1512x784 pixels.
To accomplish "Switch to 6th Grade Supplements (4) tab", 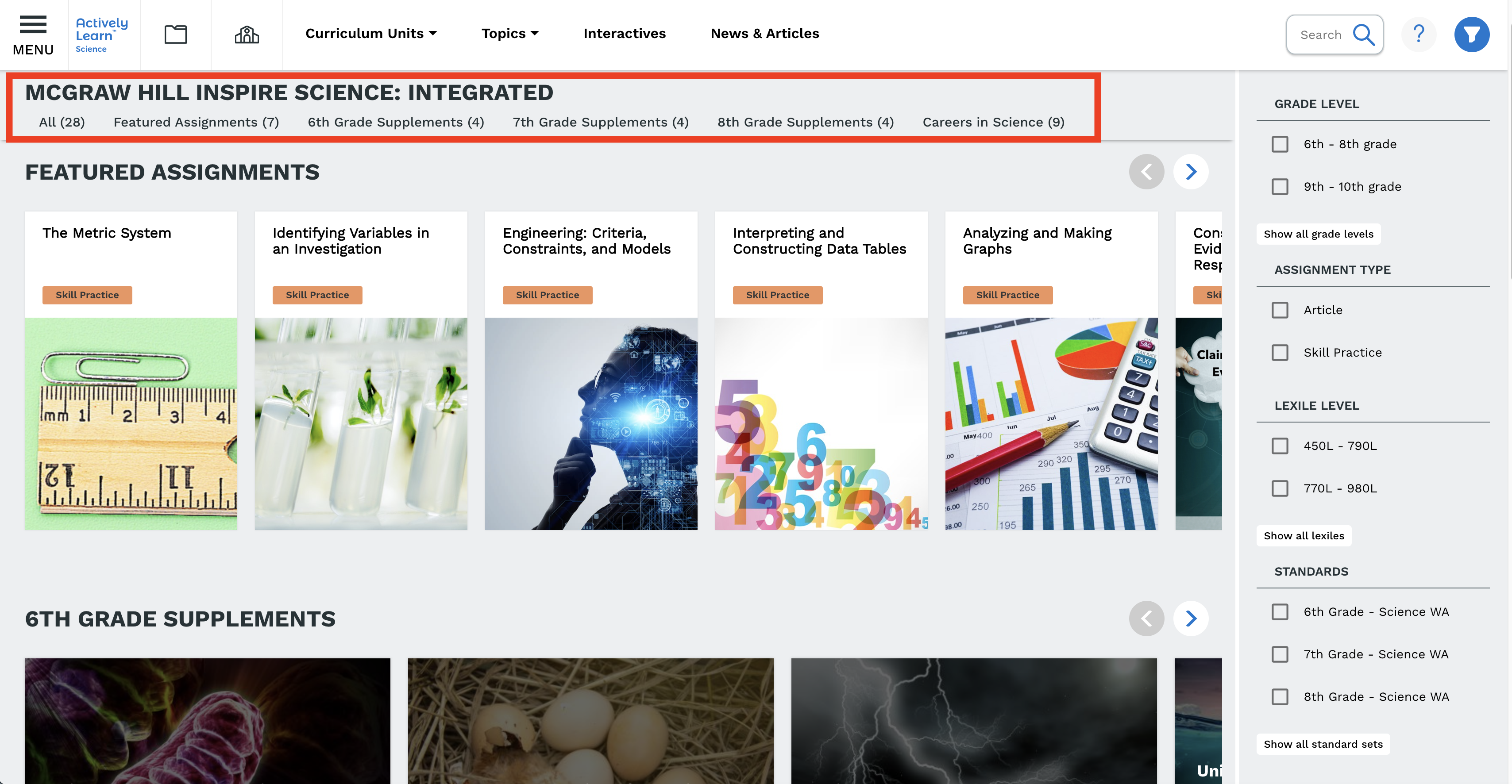I will coord(396,122).
